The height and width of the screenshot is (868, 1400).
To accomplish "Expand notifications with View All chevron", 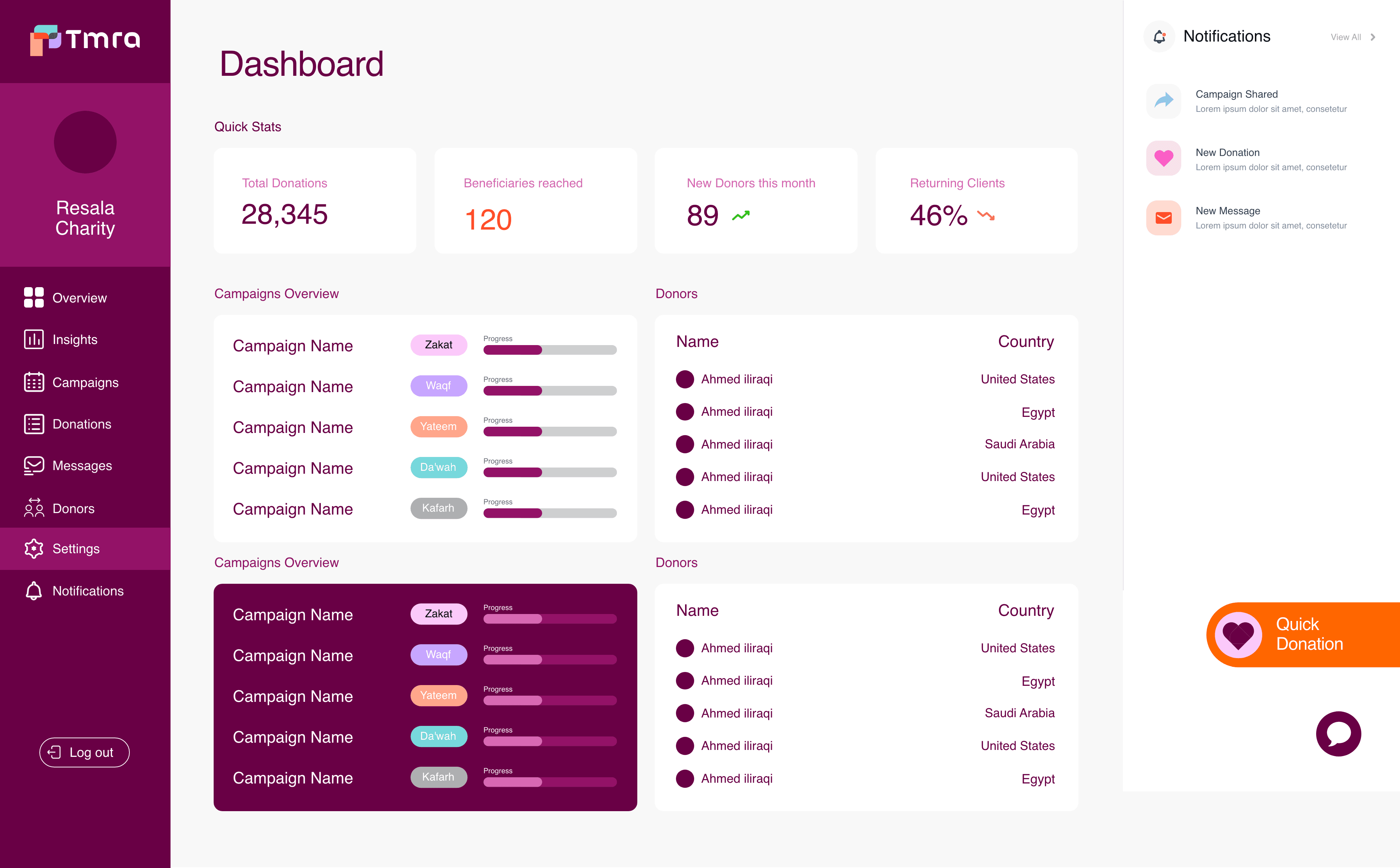I will click(x=1373, y=37).
